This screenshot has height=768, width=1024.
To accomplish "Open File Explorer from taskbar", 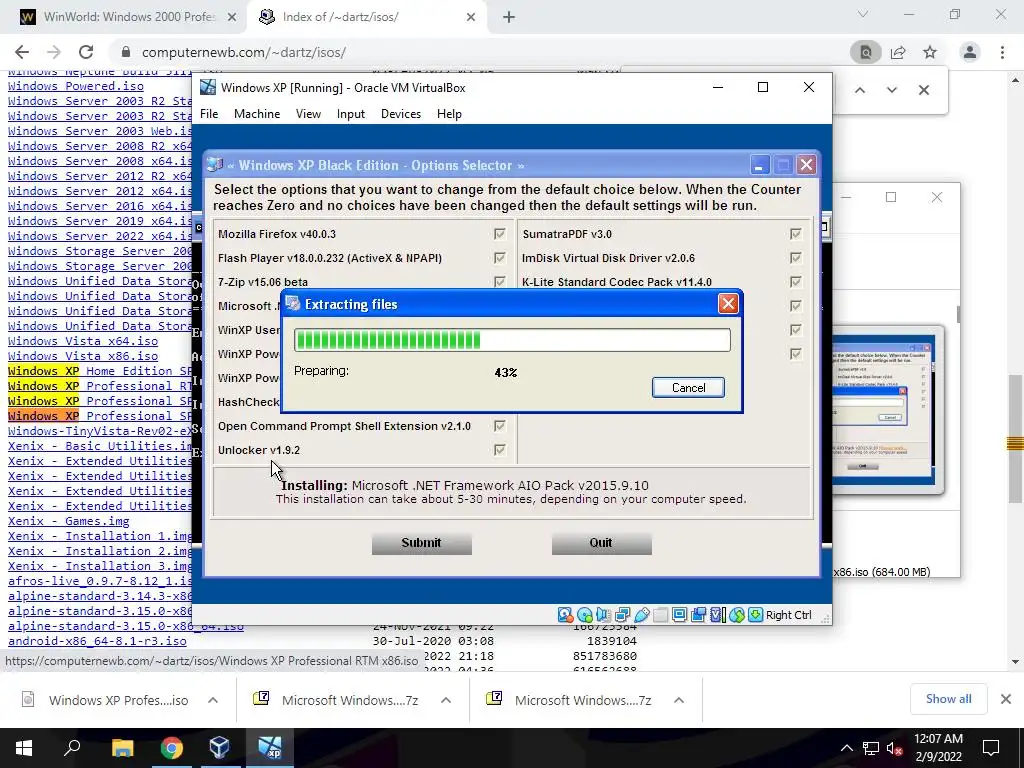I will [x=122, y=748].
